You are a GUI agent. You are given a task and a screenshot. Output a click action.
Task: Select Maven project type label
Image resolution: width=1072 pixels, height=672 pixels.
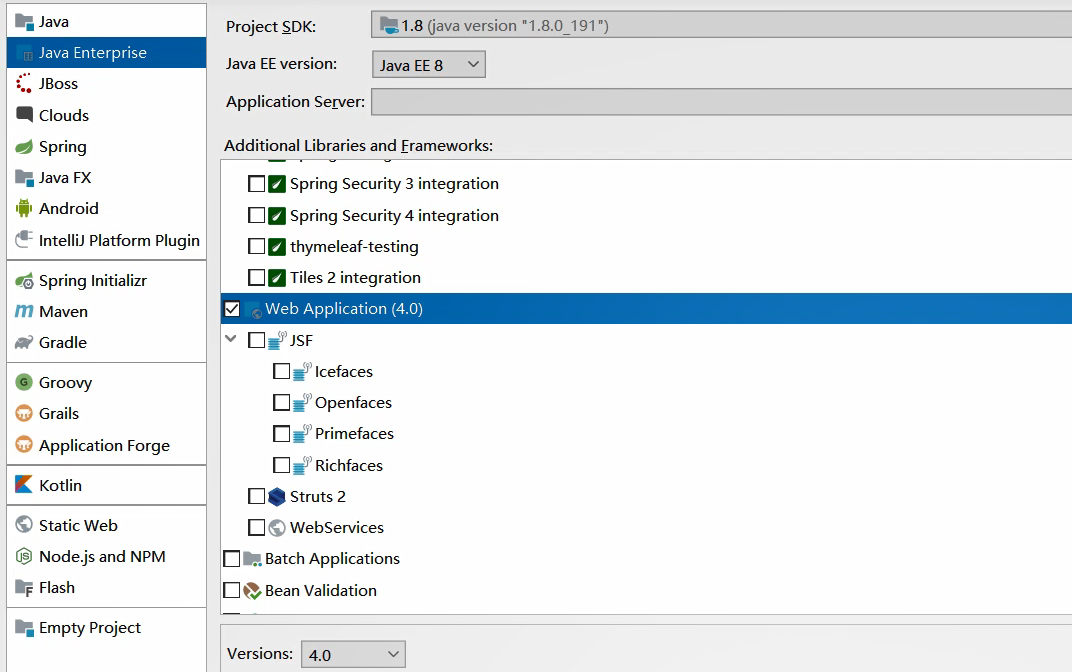(64, 312)
